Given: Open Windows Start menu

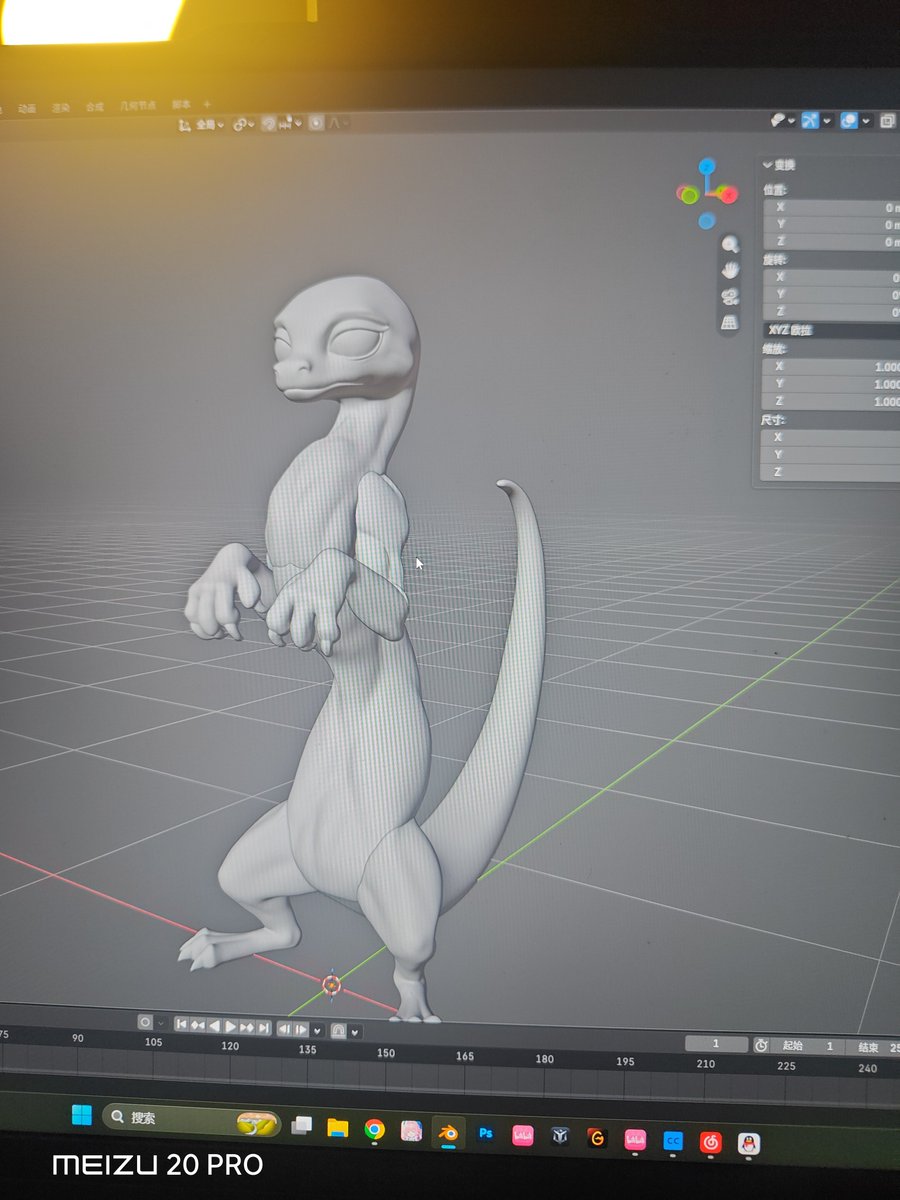Looking at the screenshot, I should (x=81, y=1114).
